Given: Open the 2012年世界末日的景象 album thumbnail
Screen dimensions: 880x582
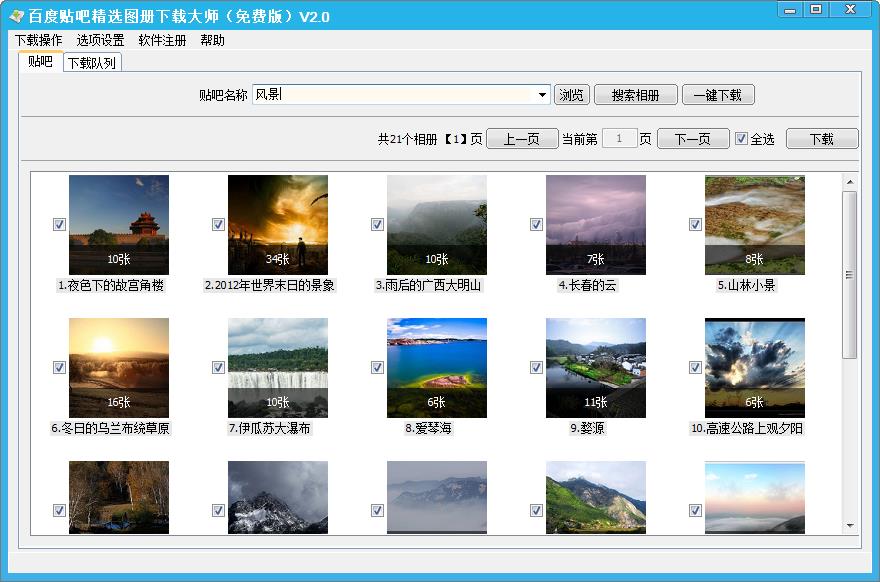Looking at the screenshot, I should [x=278, y=224].
